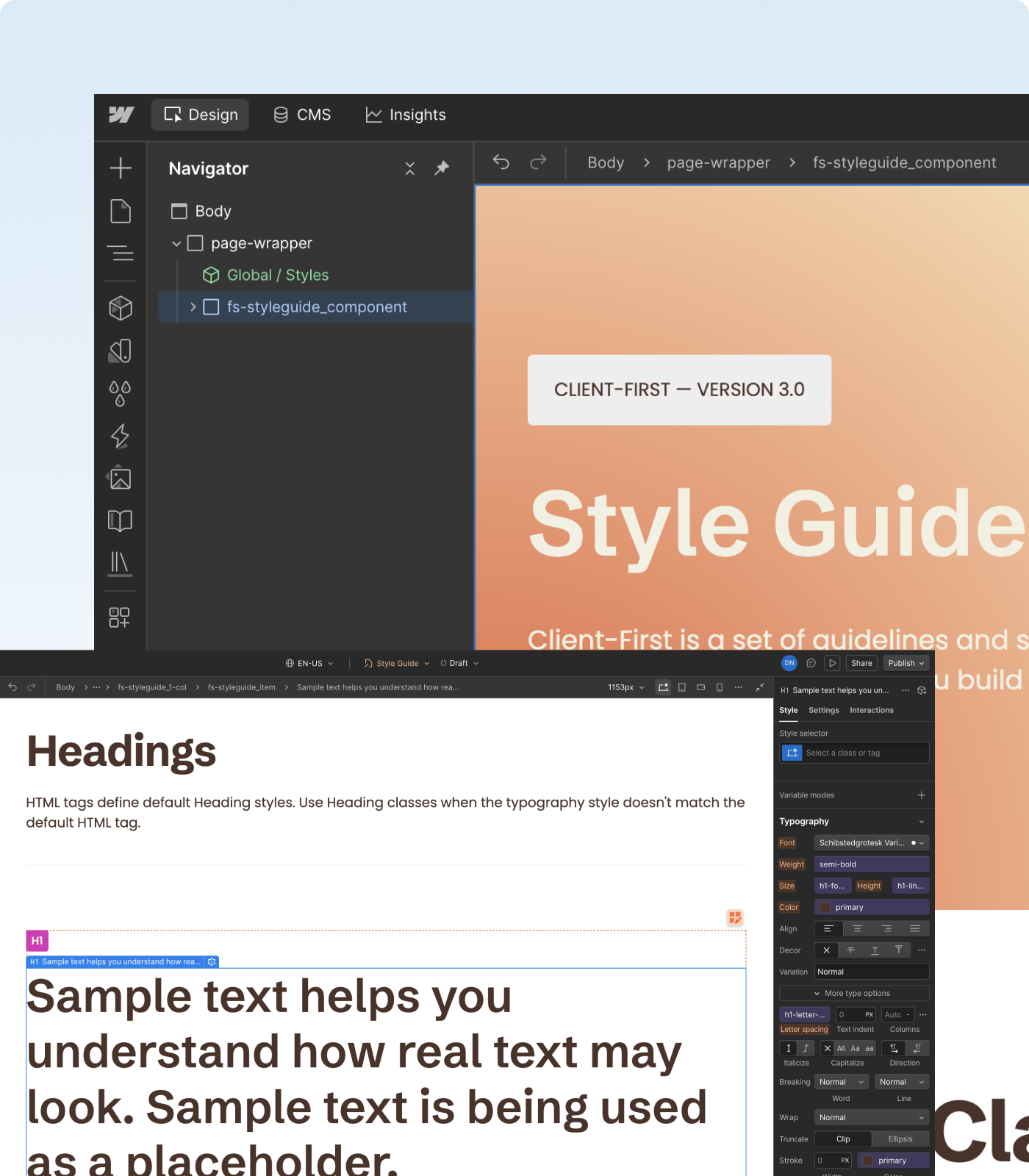Image resolution: width=1029 pixels, height=1176 pixels.
Task: Collapse the Typography section
Action: [x=922, y=822]
